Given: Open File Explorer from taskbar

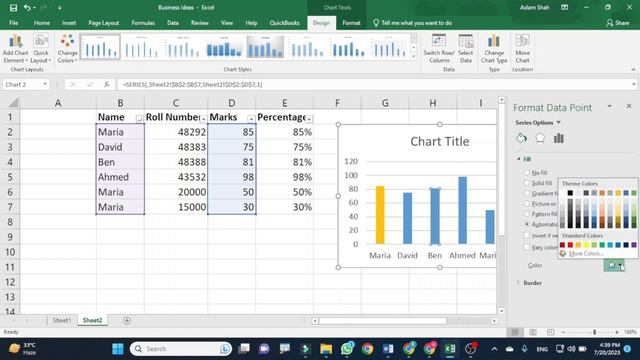Looking at the screenshot, I should [x=326, y=349].
